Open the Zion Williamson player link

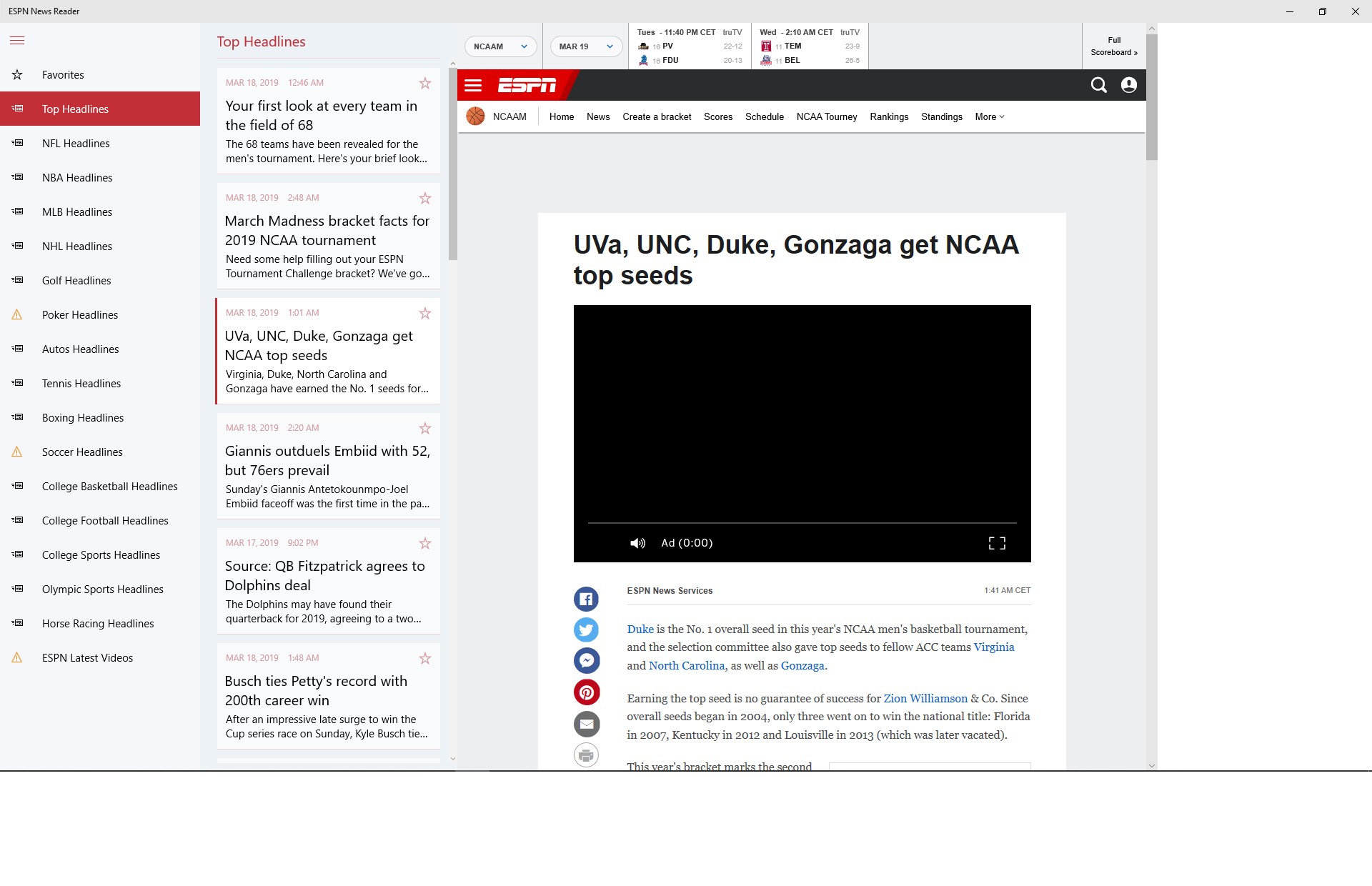click(x=925, y=698)
